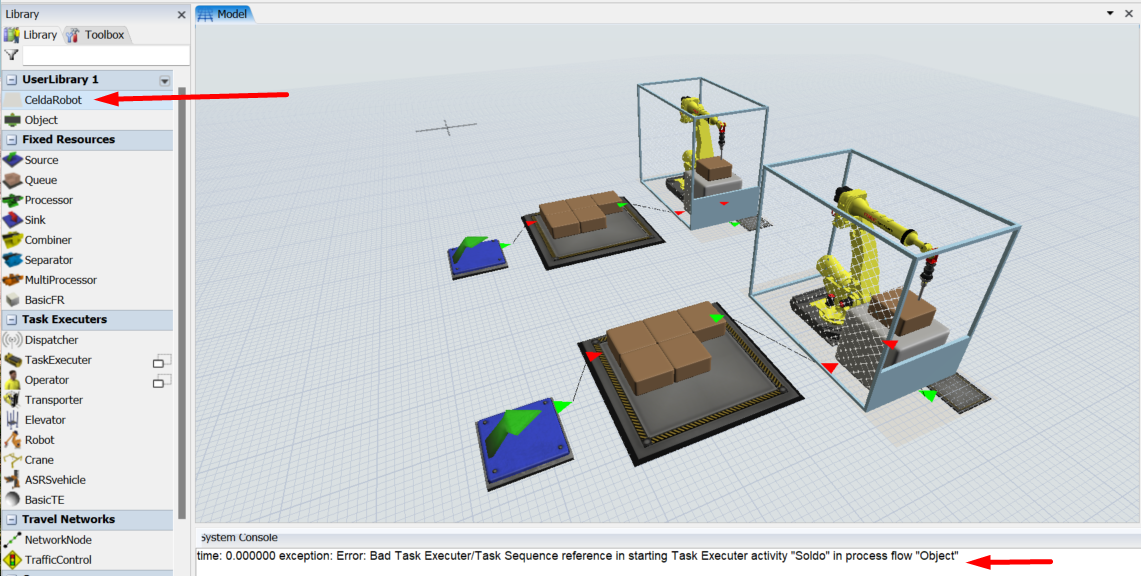
Task: Click the Robot task executer
Action: [x=39, y=440]
